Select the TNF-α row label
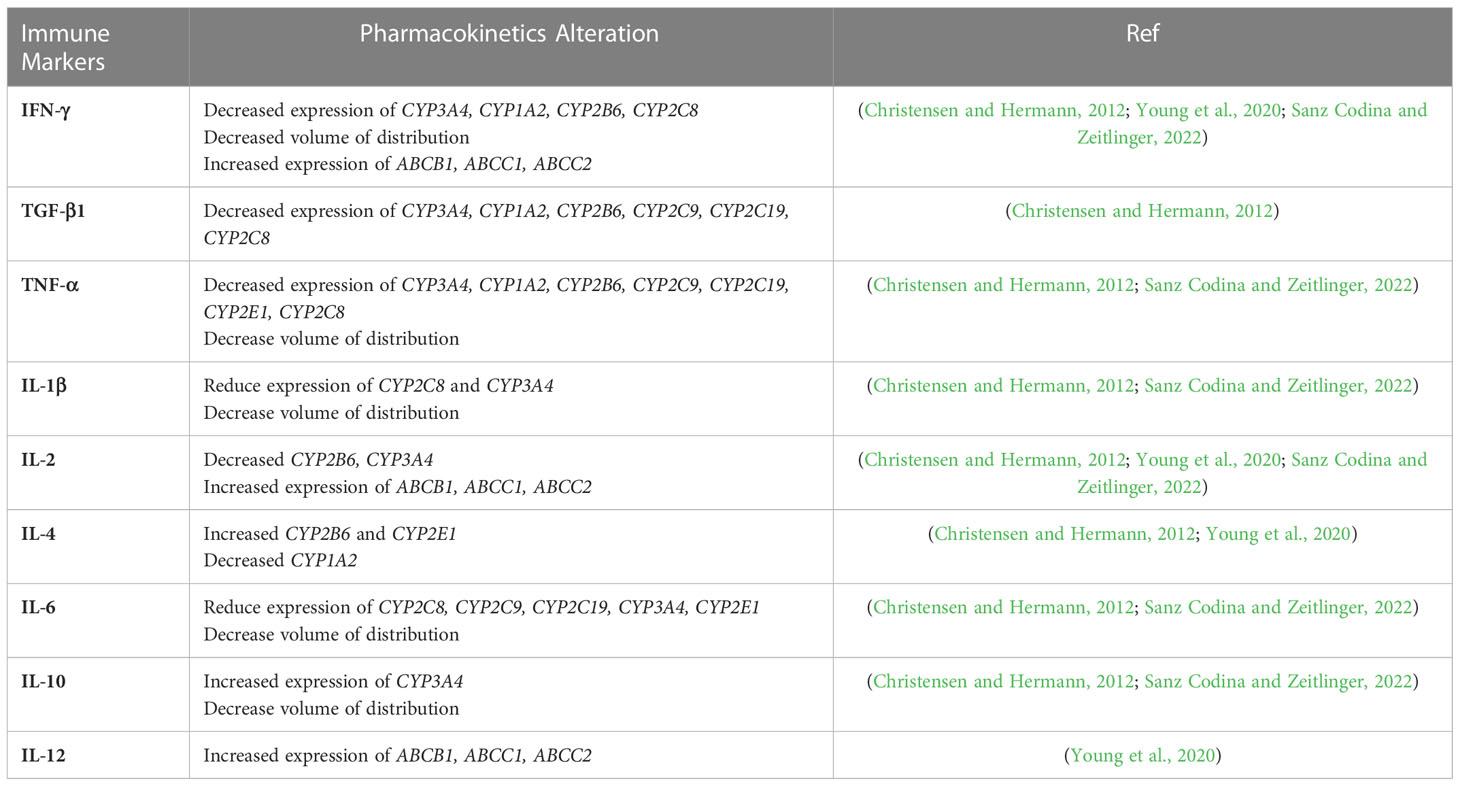Screen dimensions: 1460x786 pyautogui.click(x=50, y=285)
